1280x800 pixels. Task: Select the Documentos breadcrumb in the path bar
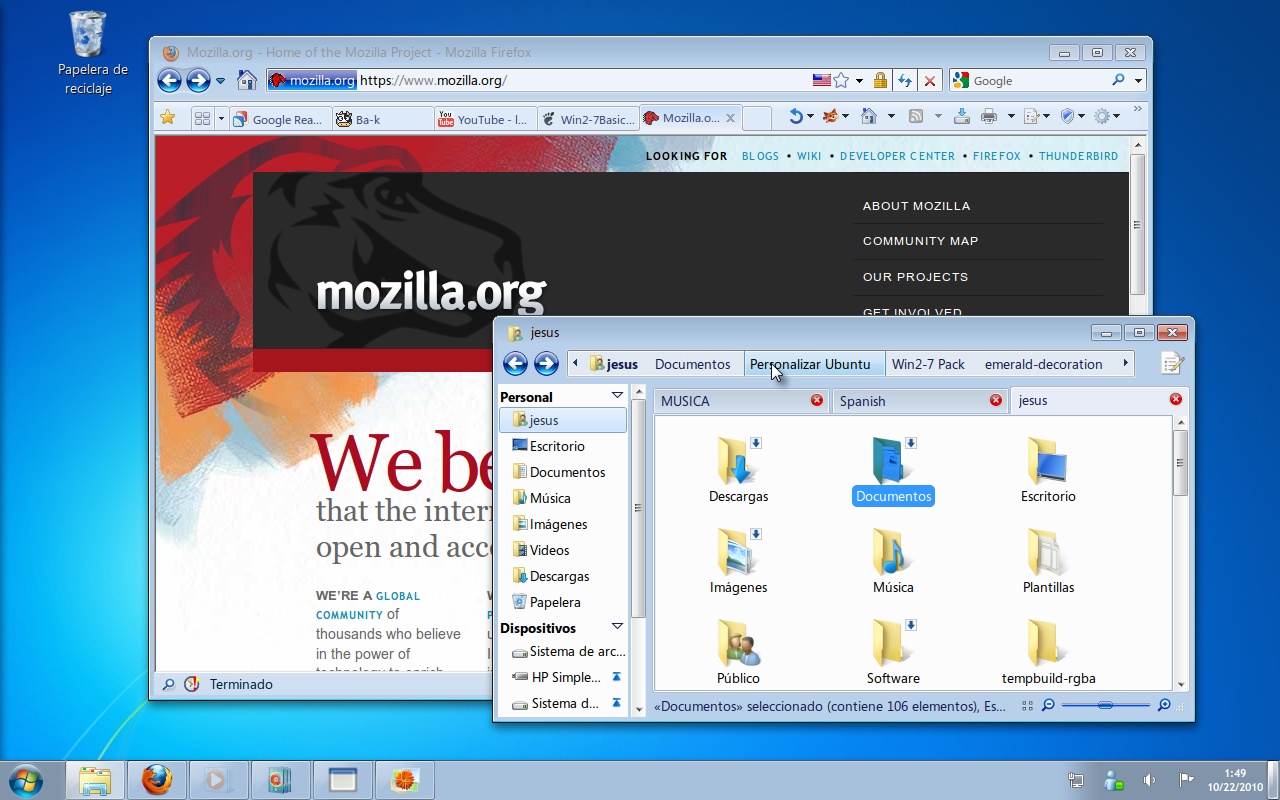coord(692,364)
